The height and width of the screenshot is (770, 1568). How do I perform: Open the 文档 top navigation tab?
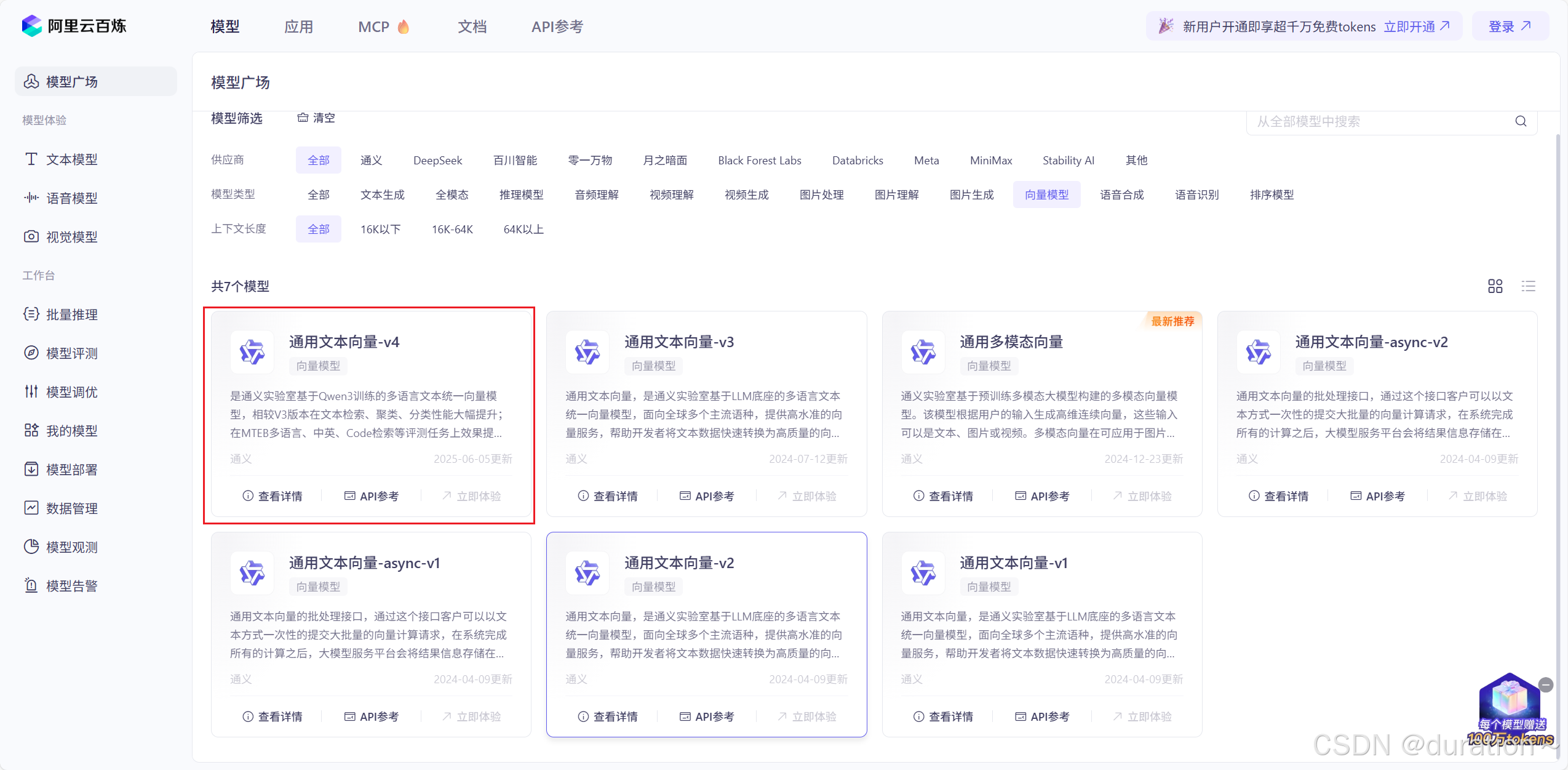(x=472, y=26)
